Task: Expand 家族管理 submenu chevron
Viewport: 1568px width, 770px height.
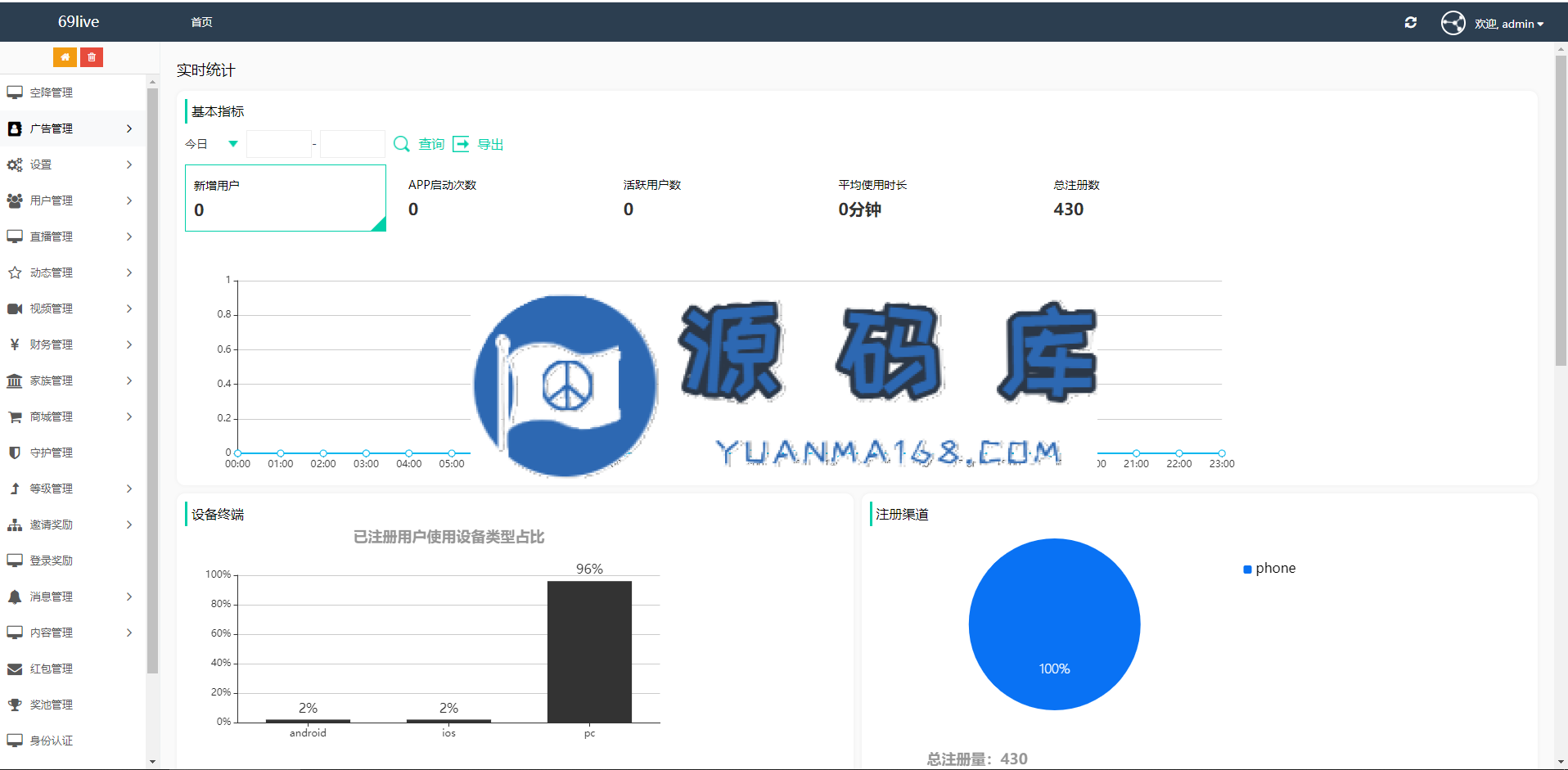Action: pos(129,380)
